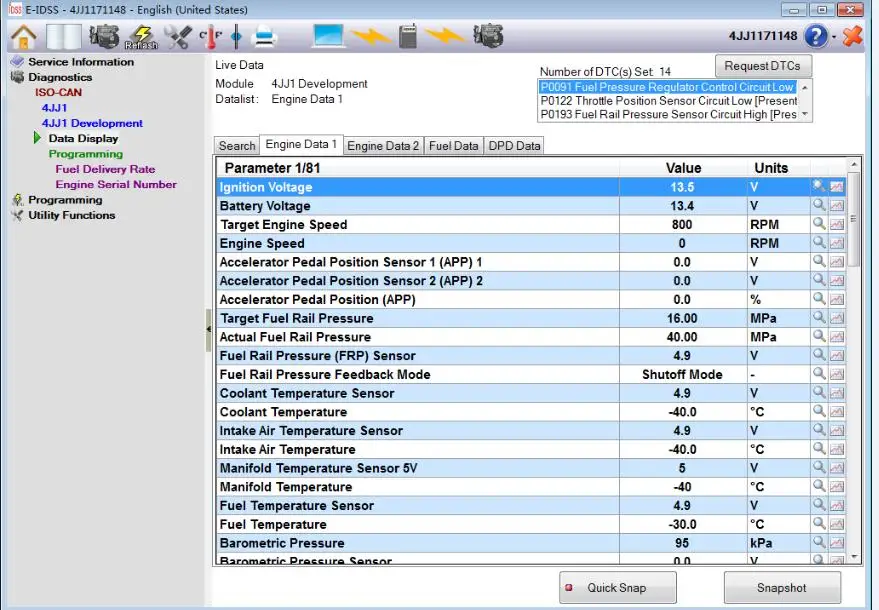Click the Quick Snap button
Screen dimensions: 879x610
click(617, 588)
